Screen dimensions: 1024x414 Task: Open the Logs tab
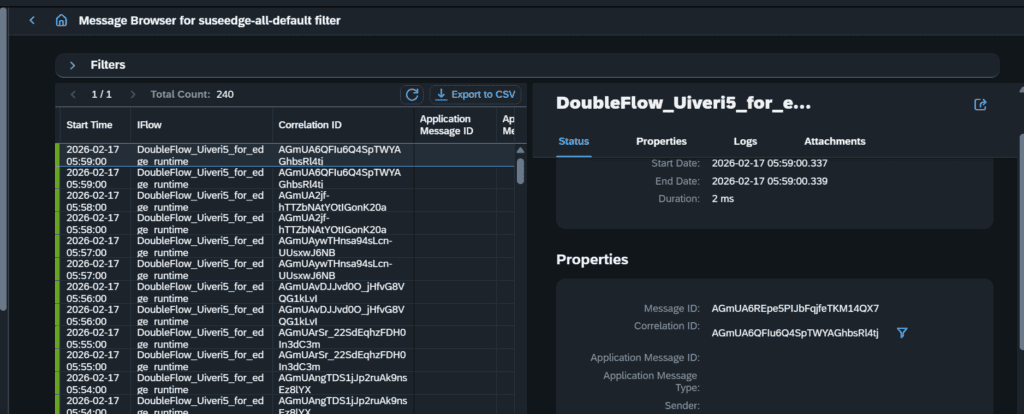pos(745,141)
